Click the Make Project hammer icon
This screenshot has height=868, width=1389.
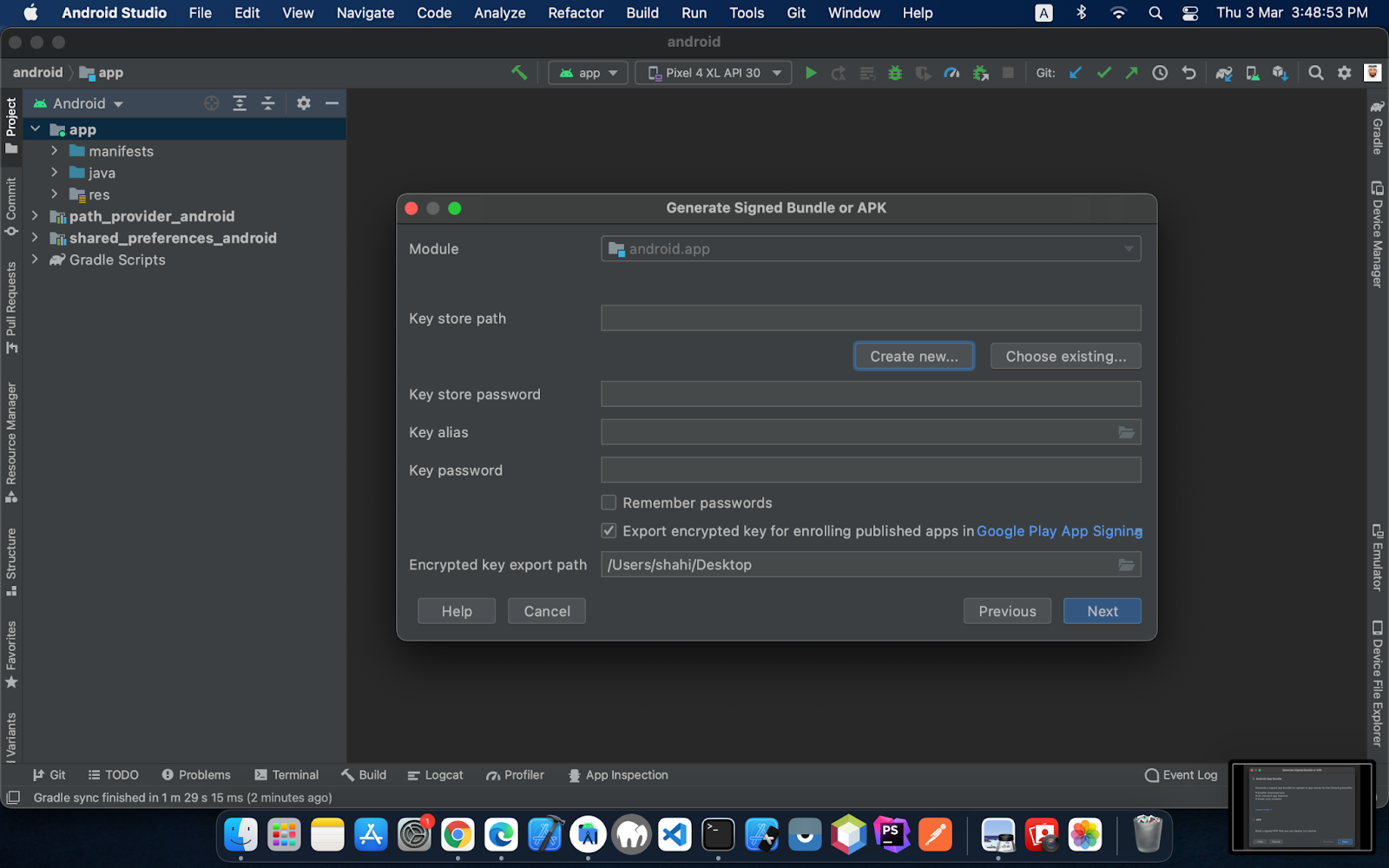tap(519, 73)
